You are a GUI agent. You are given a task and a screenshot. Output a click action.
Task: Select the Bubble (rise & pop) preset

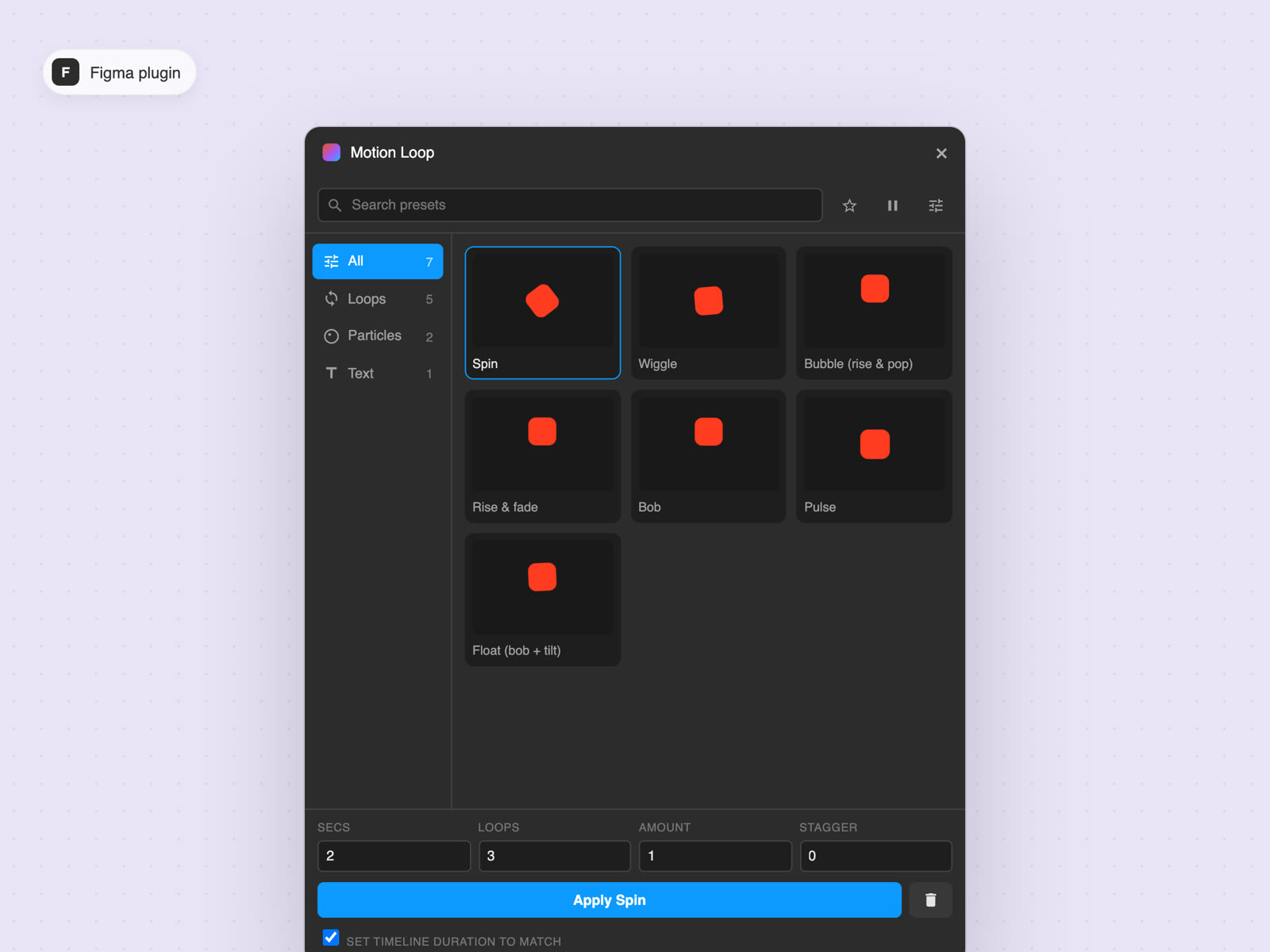874,313
